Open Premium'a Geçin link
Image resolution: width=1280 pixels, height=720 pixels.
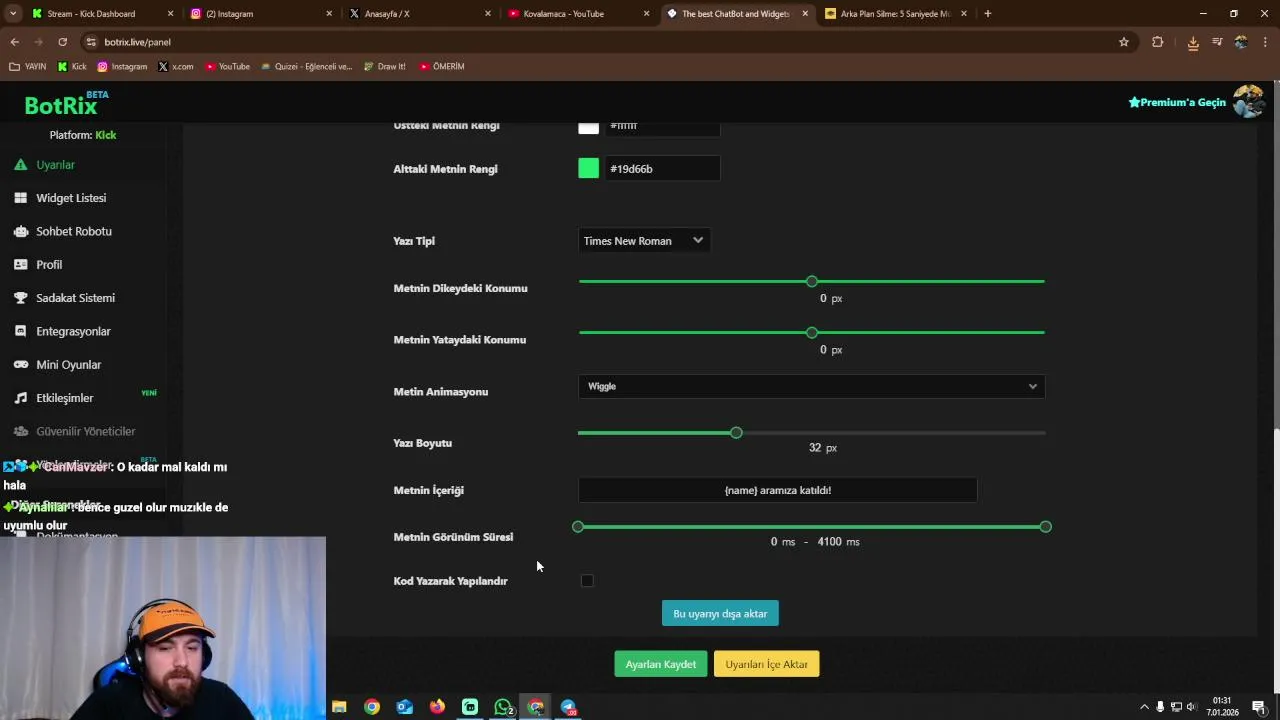(1177, 102)
